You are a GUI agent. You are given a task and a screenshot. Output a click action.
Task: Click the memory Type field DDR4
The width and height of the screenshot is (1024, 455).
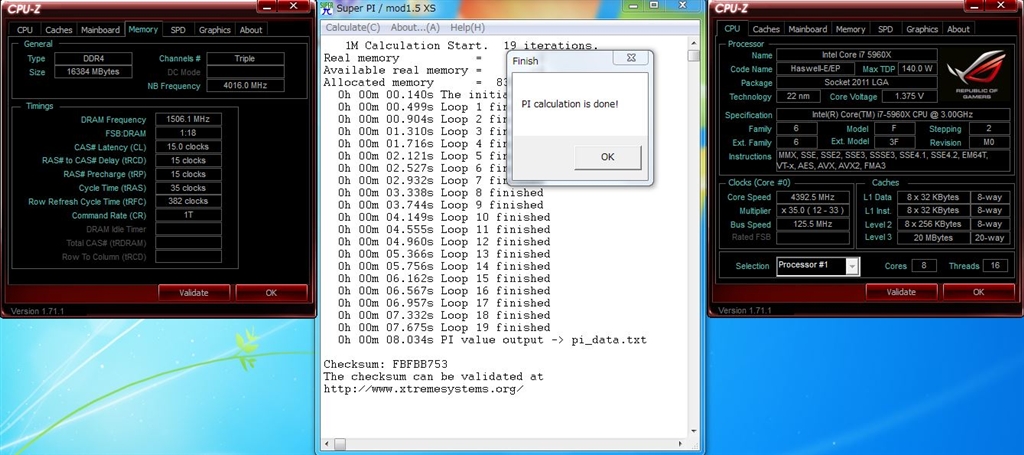pyautogui.click(x=93, y=58)
